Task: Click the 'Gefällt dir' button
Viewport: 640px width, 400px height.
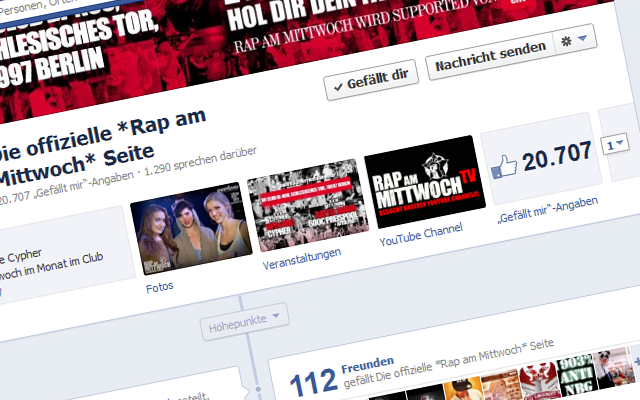Action: pyautogui.click(x=371, y=80)
